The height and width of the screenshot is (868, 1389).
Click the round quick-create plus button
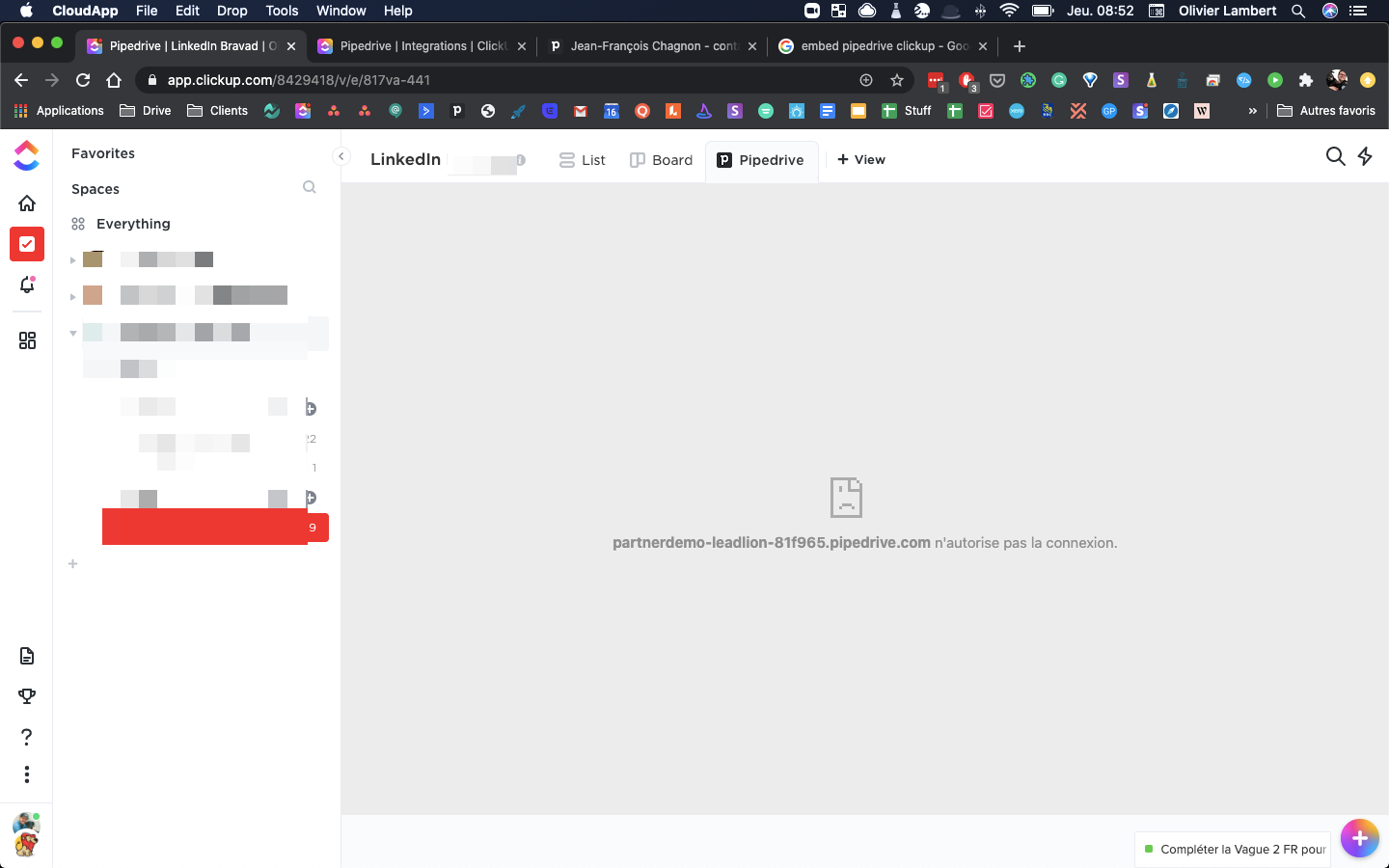pos(1359,838)
